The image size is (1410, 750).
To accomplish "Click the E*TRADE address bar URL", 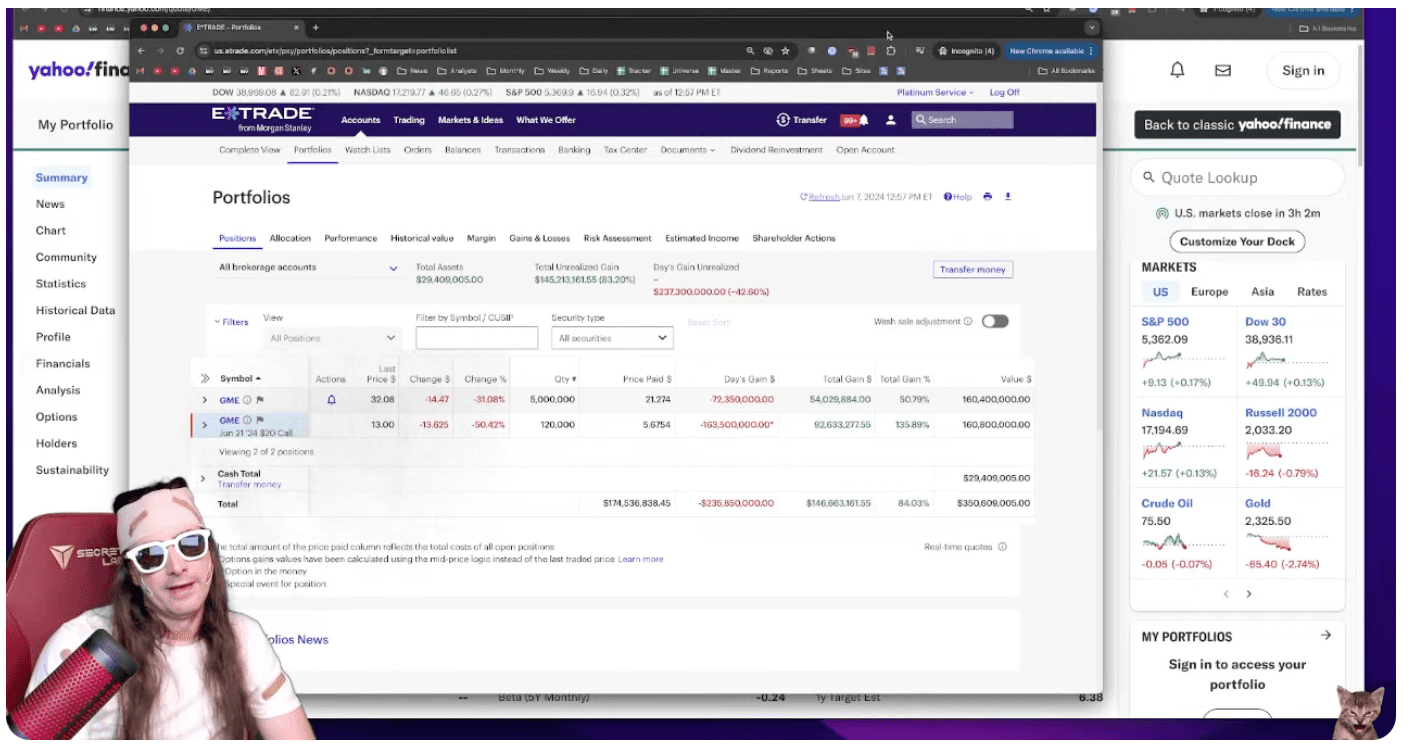I will click(x=335, y=51).
